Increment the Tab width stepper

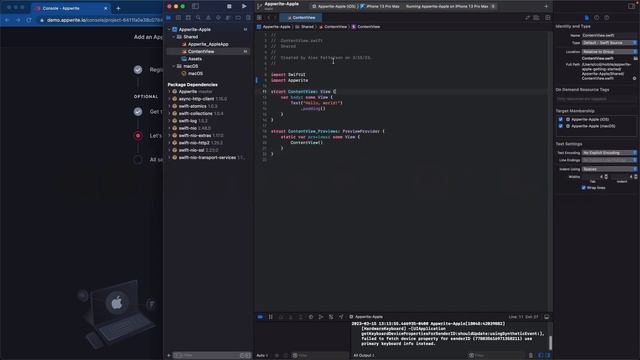[606, 176]
